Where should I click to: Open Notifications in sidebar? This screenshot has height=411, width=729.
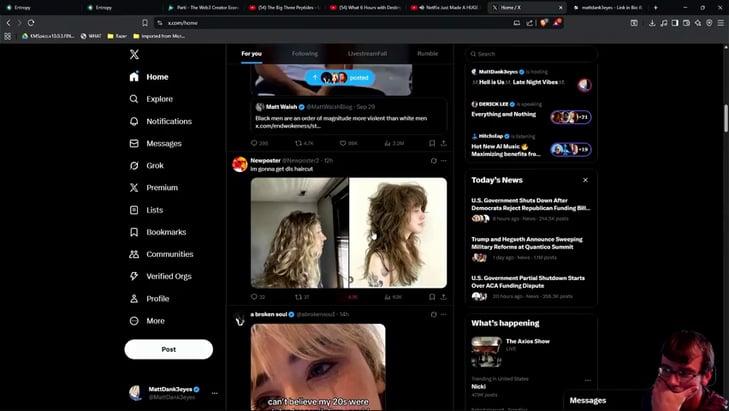click(x=160, y=121)
